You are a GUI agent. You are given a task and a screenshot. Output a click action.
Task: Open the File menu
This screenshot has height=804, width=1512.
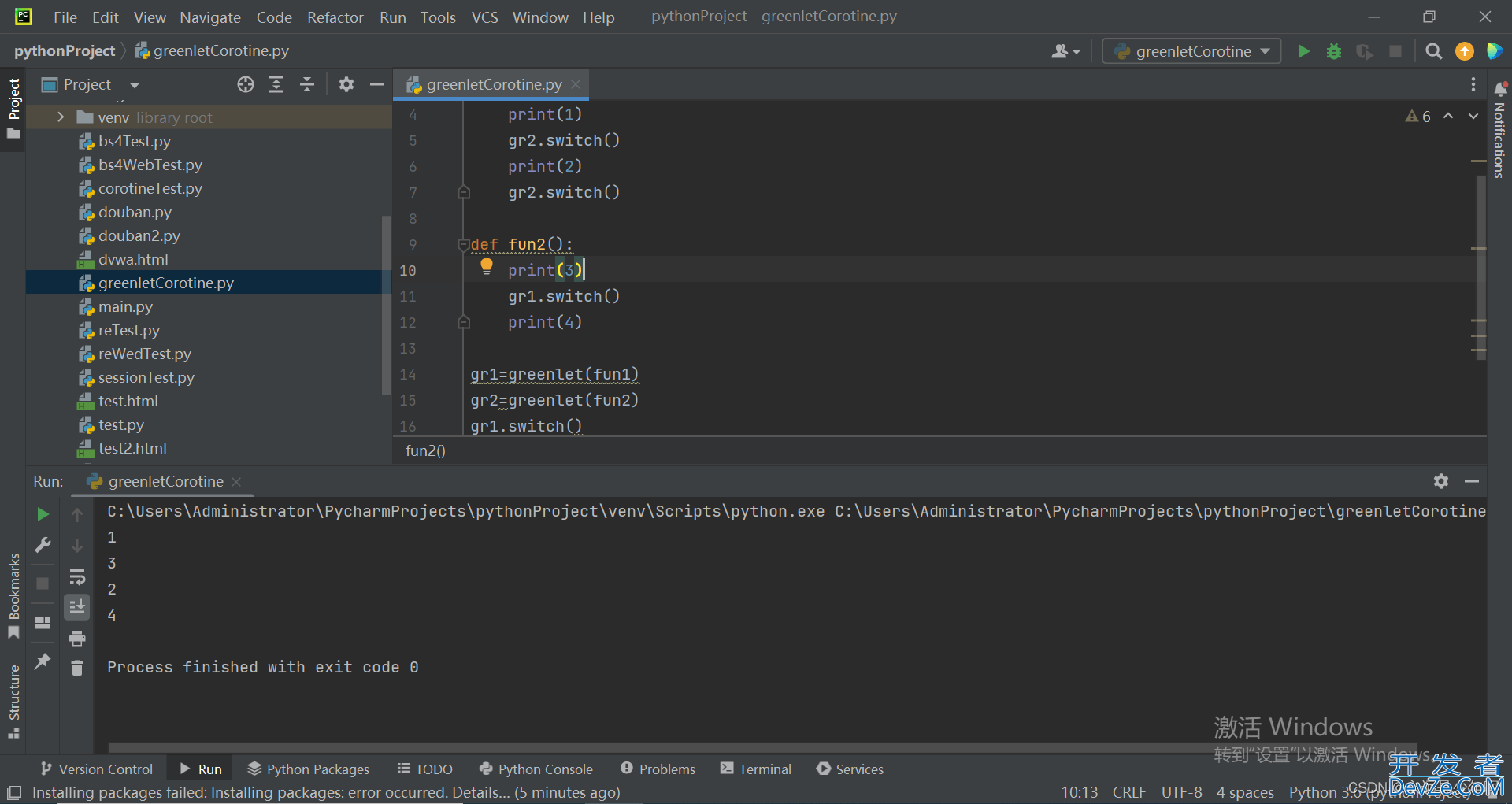tap(65, 17)
